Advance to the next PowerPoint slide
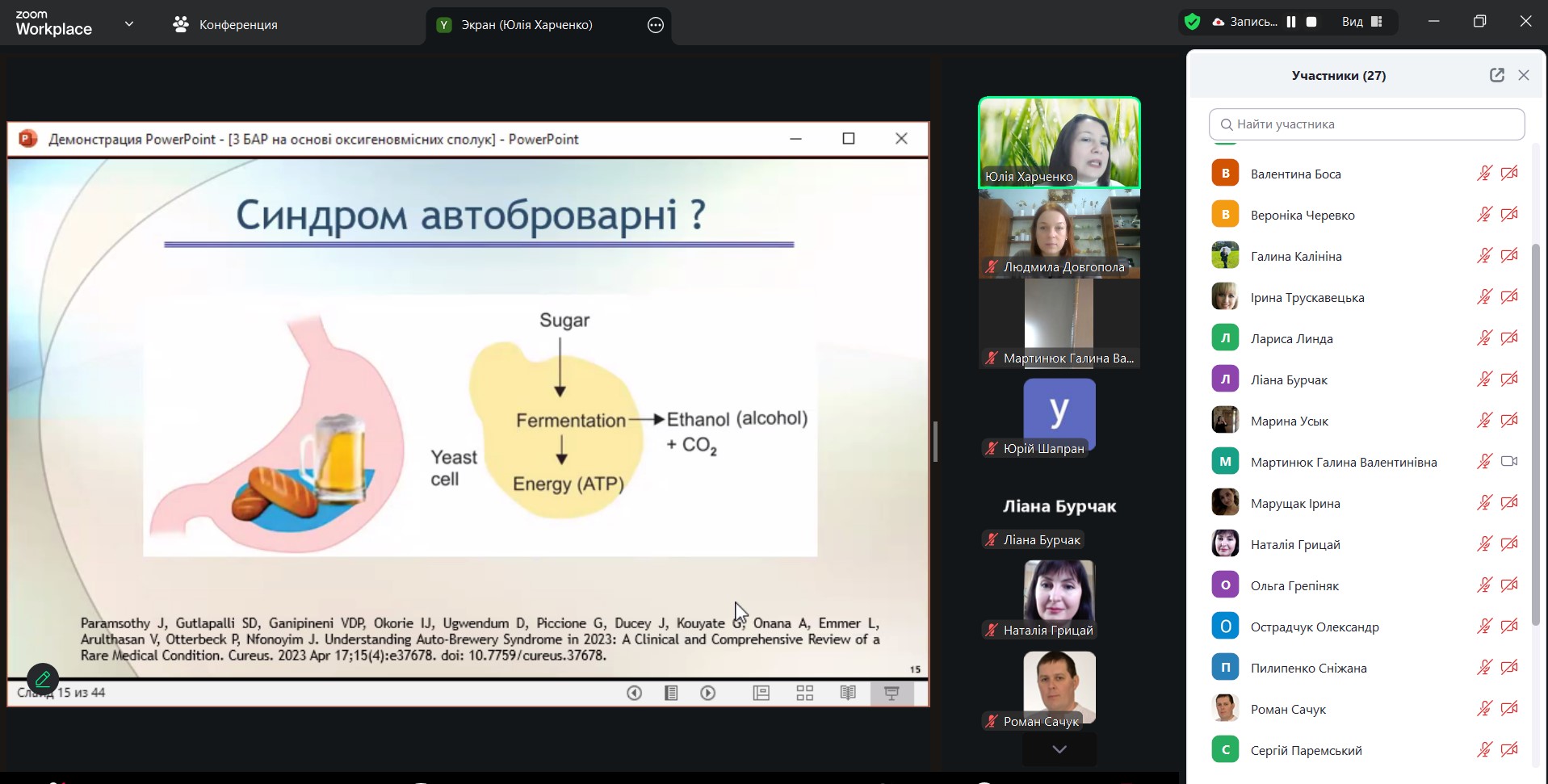Viewport: 1548px width, 784px height. click(708, 693)
